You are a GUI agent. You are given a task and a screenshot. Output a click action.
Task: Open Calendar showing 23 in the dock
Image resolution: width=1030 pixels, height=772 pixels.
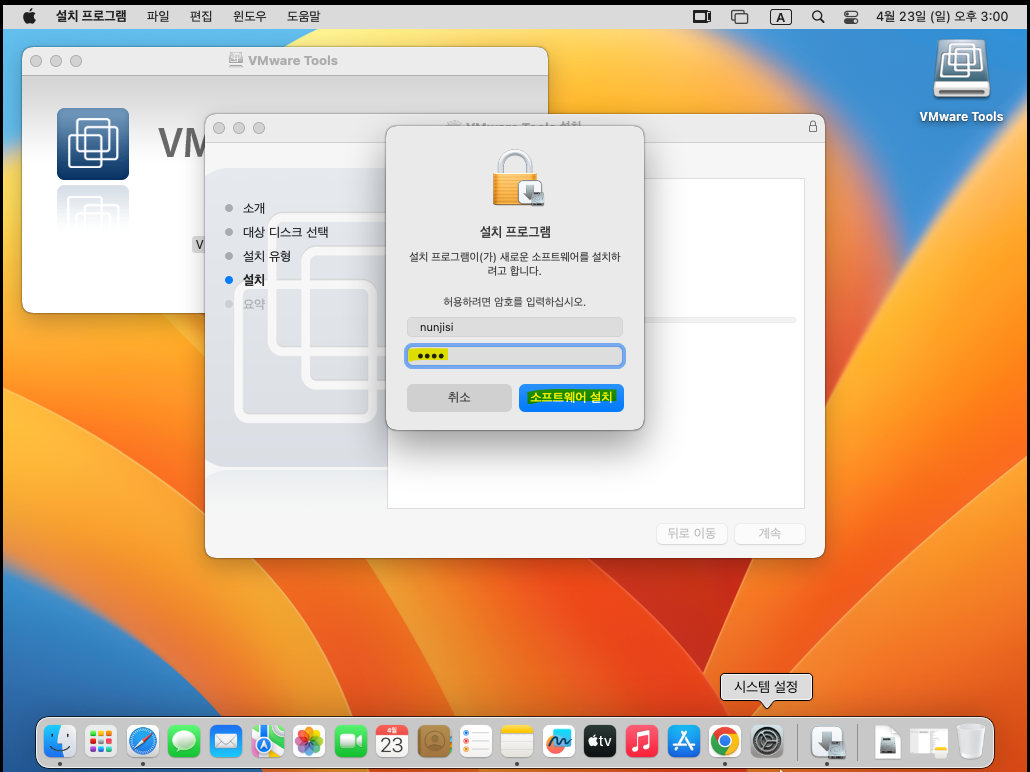[x=392, y=742]
